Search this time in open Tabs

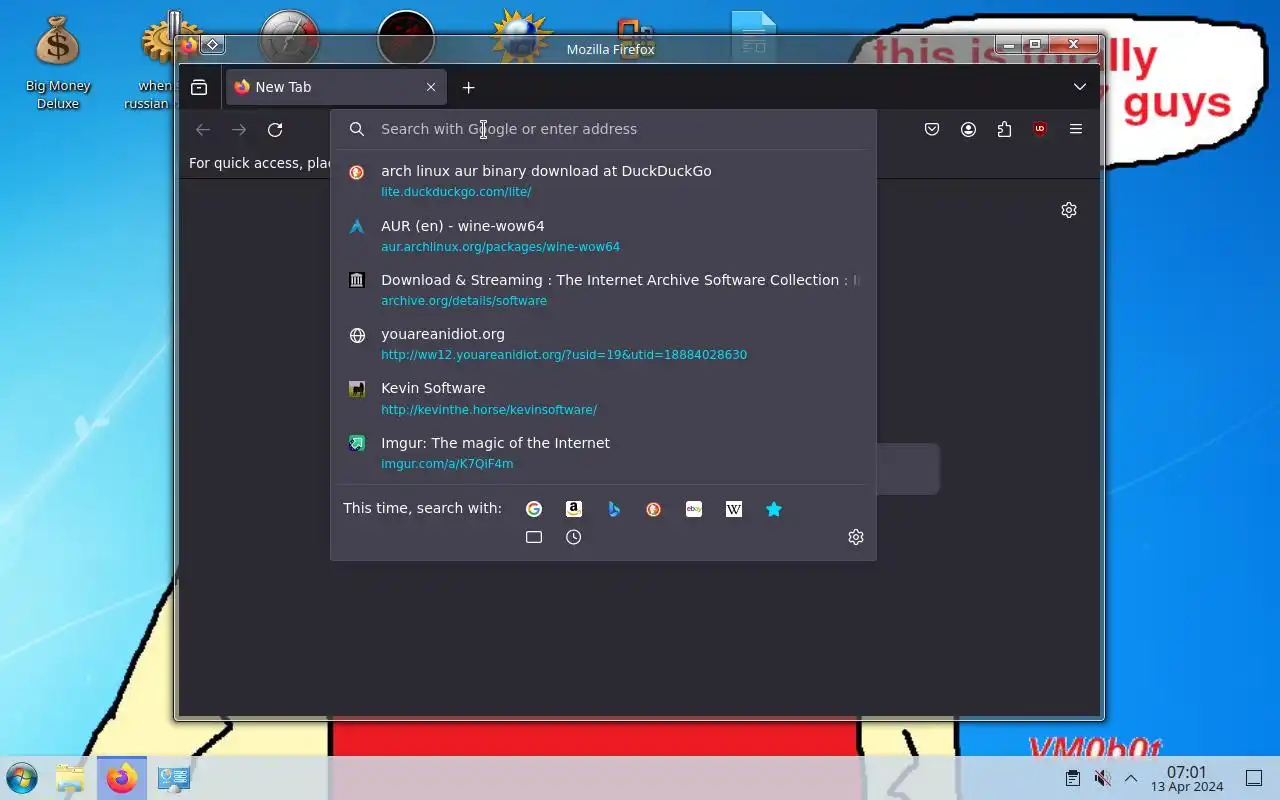pos(534,537)
